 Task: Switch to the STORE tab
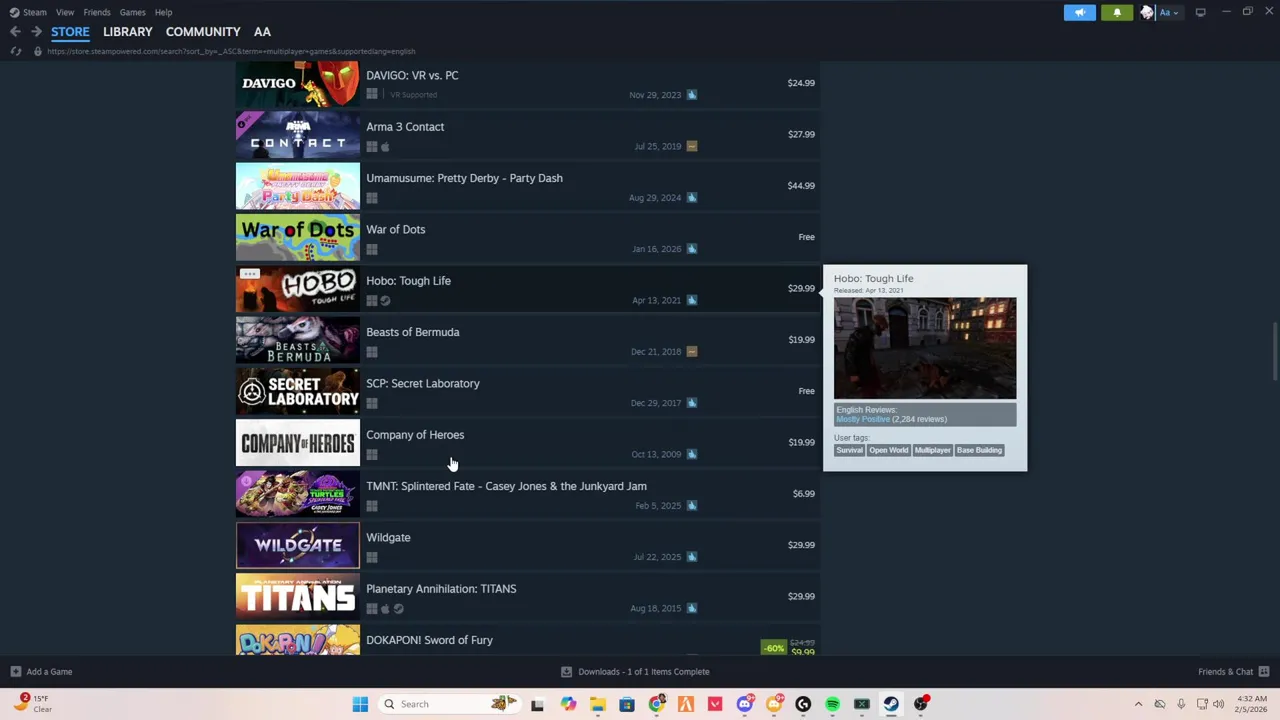pyautogui.click(x=70, y=32)
